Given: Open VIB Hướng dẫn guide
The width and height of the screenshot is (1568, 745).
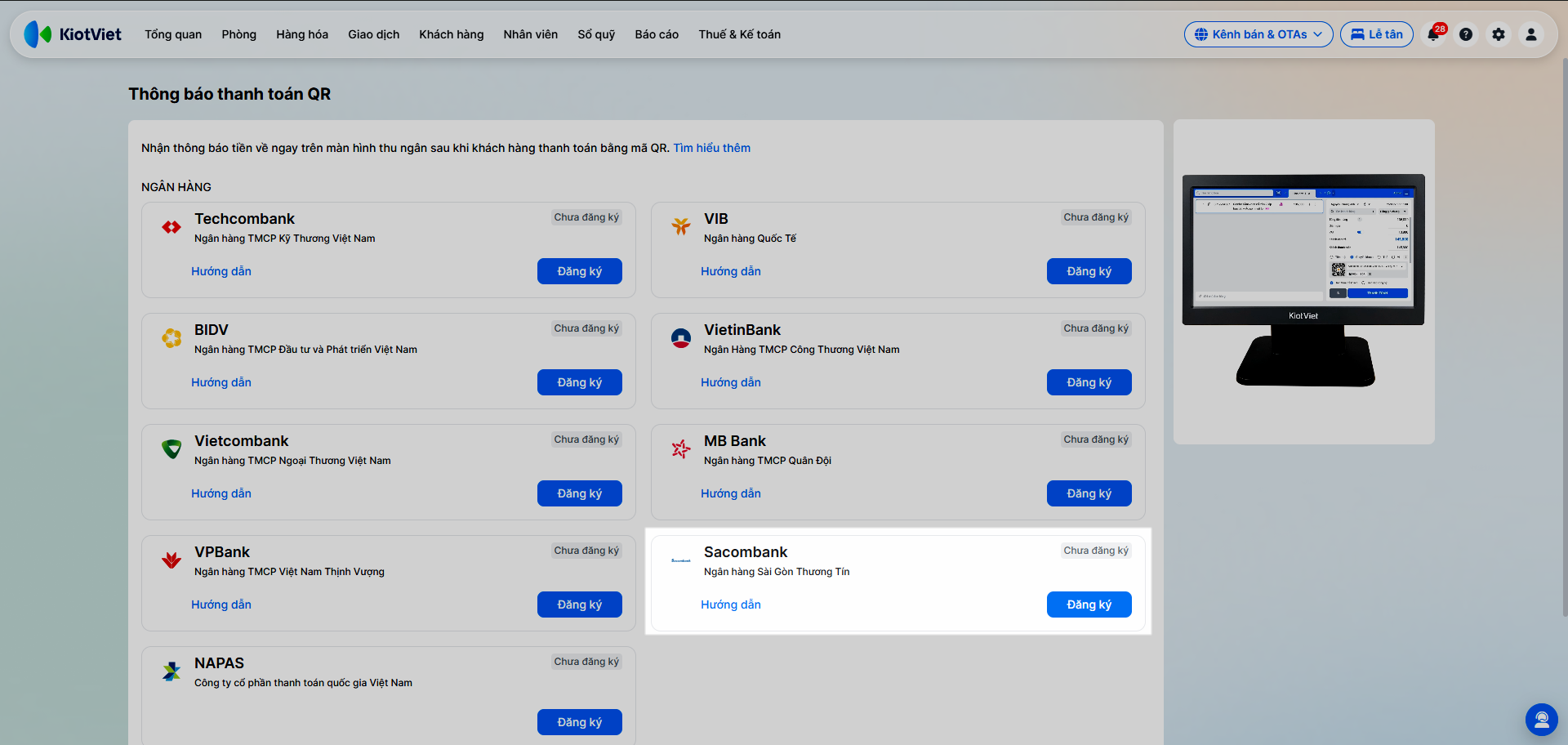Looking at the screenshot, I should pos(731,271).
